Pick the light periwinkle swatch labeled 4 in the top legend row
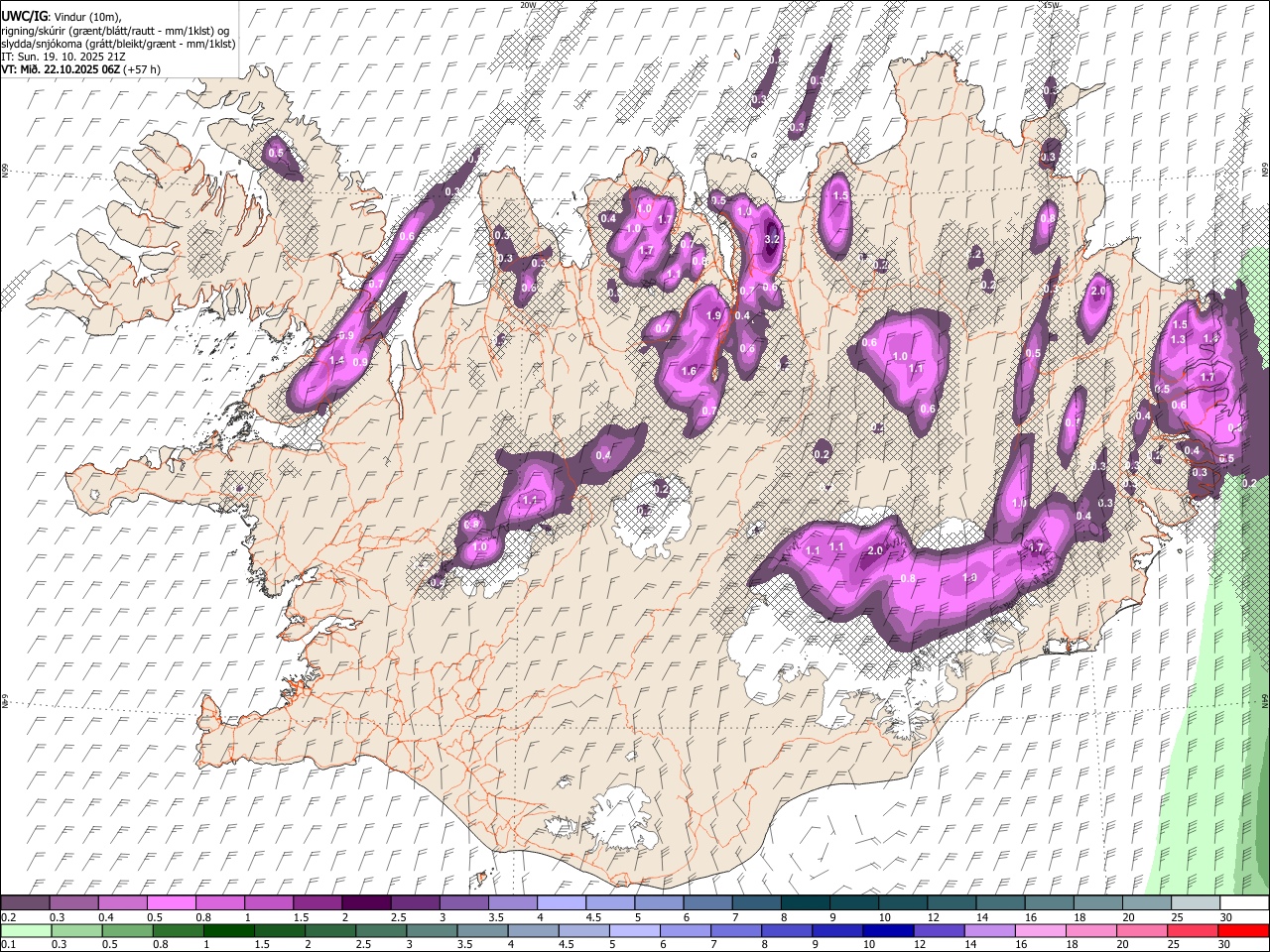The height and width of the screenshot is (952, 1270). (561, 903)
